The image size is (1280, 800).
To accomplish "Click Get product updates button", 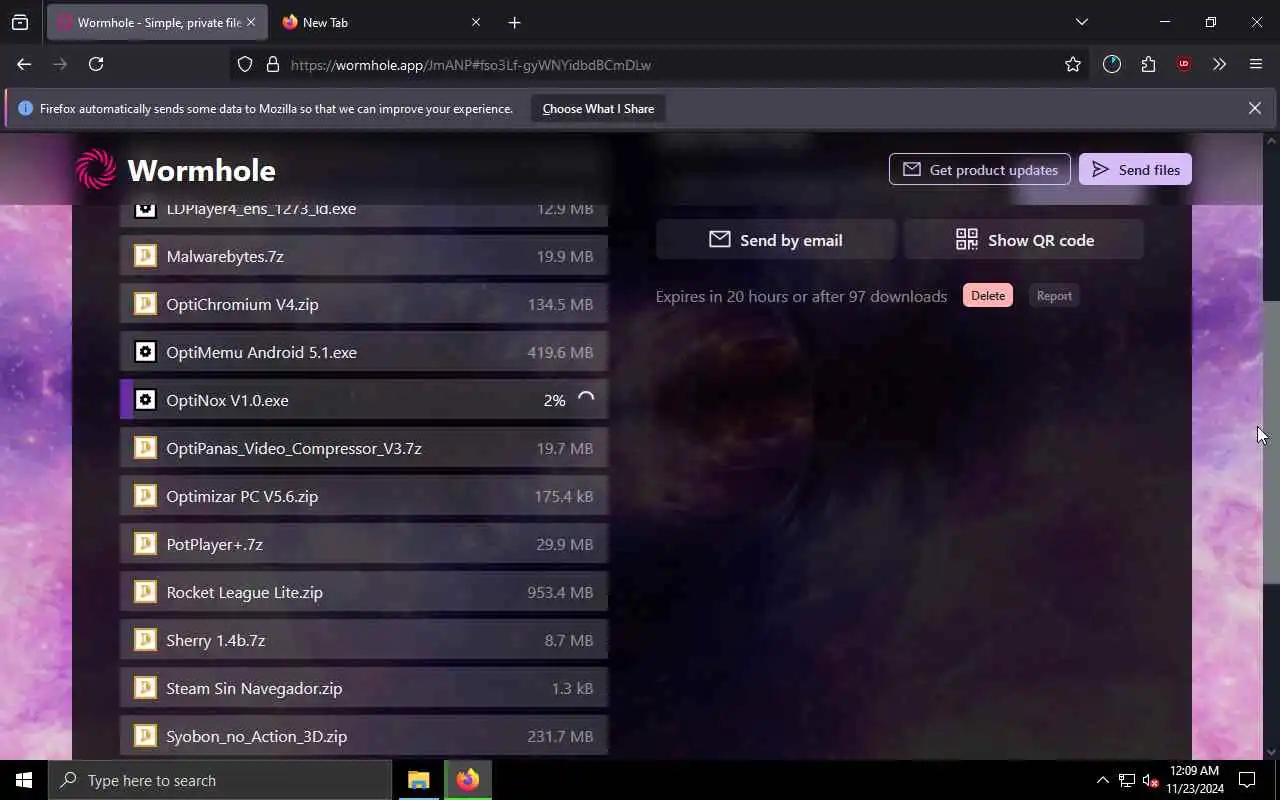I will pyautogui.click(x=979, y=169).
